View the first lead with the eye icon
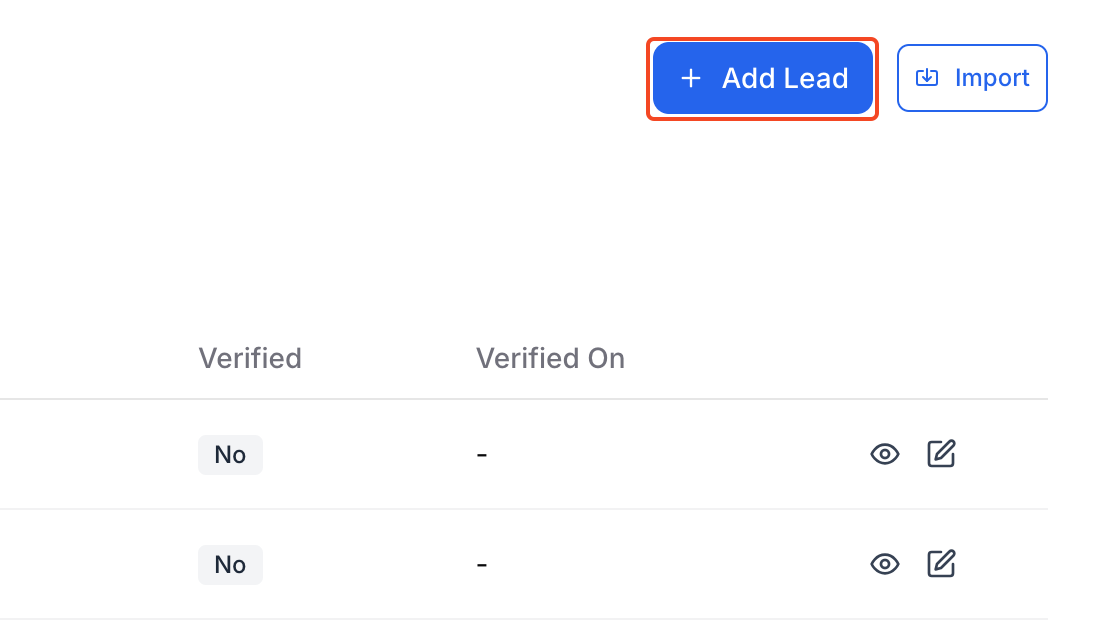This screenshot has width=1094, height=630. coord(884,454)
